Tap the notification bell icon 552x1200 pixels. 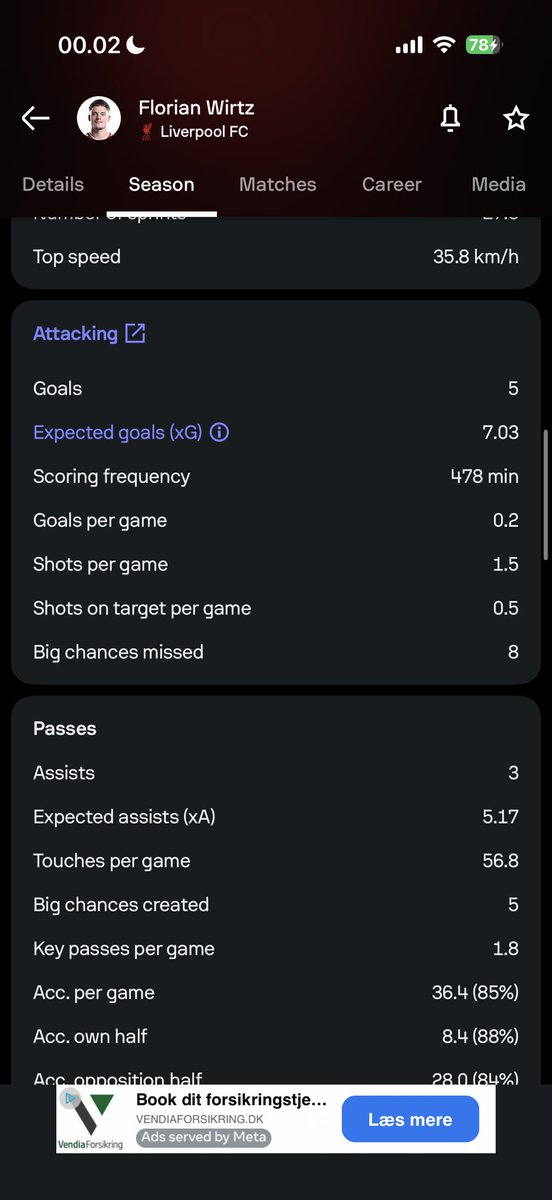pyautogui.click(x=450, y=118)
